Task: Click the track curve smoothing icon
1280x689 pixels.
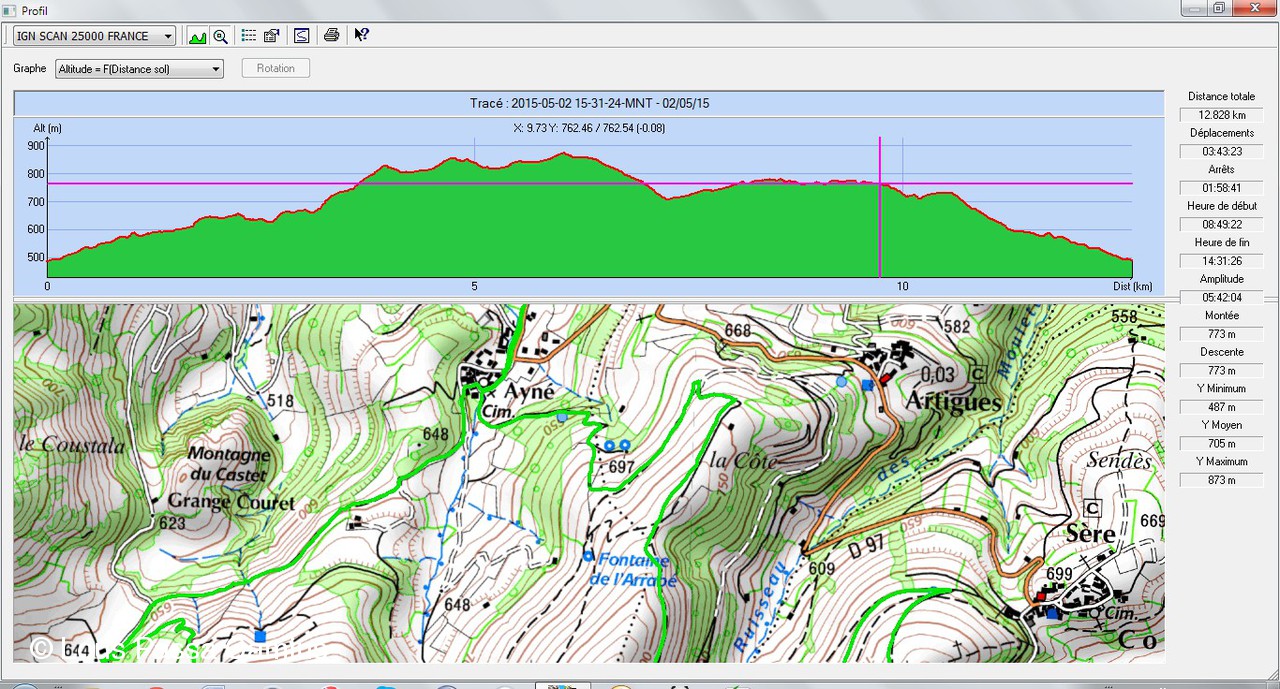Action: [301, 36]
